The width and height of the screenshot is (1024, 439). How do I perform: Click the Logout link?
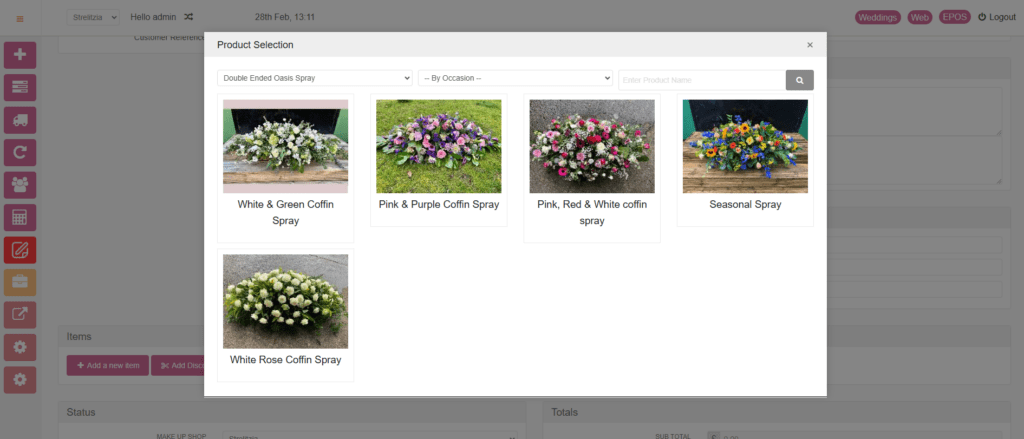(997, 18)
